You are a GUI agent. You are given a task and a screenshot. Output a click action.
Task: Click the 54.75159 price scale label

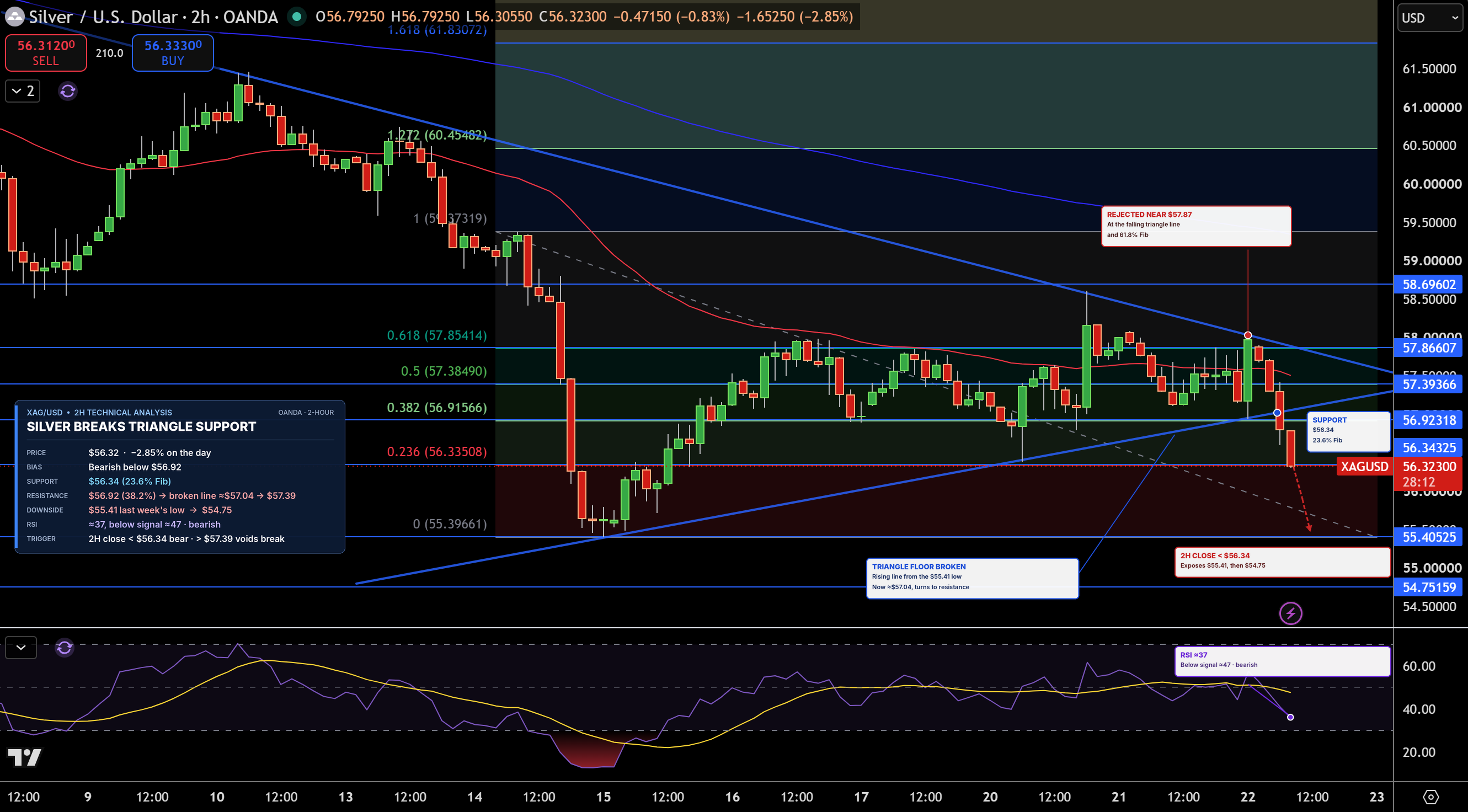coord(1429,587)
